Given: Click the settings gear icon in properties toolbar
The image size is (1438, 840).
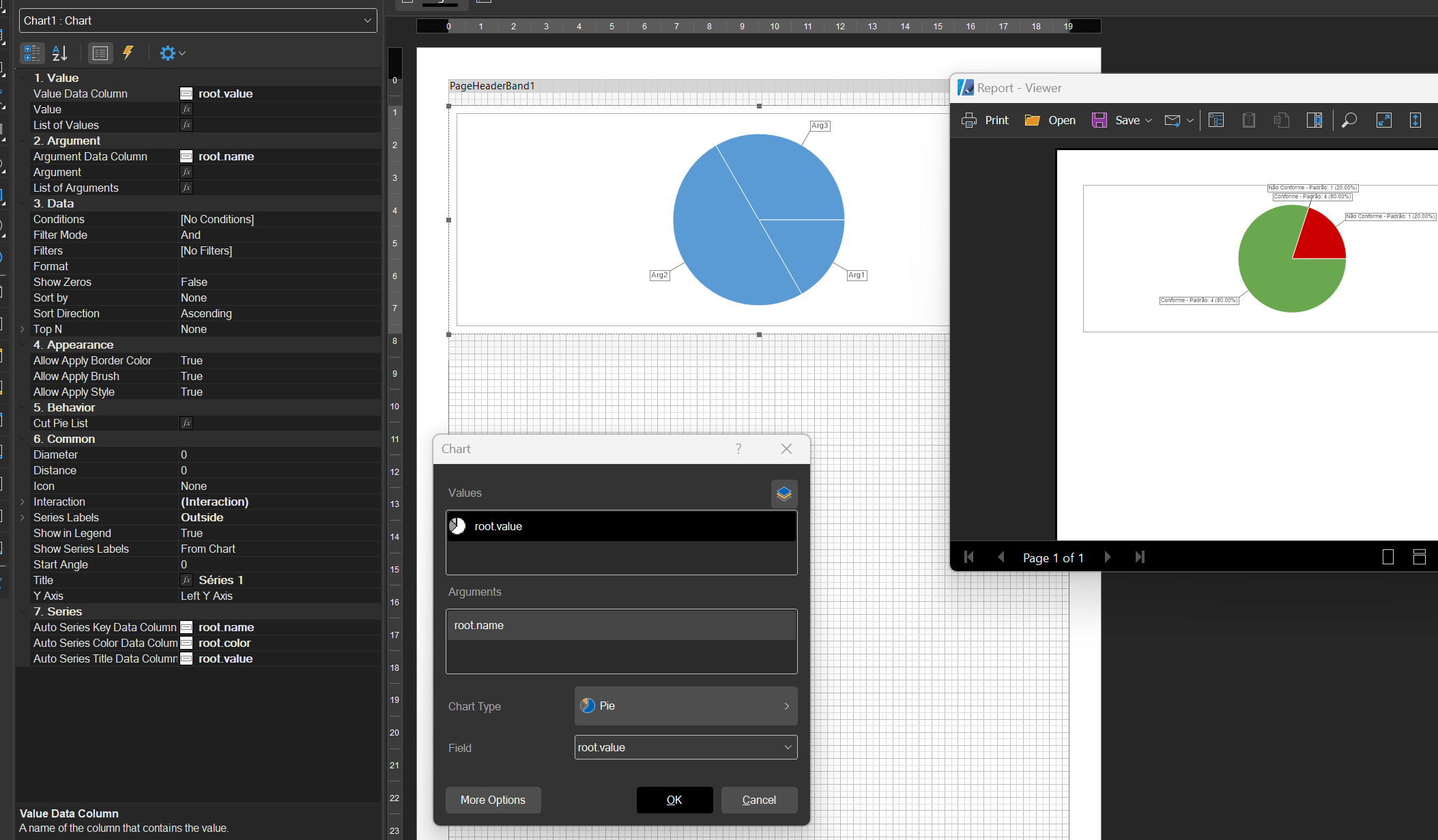Looking at the screenshot, I should (x=167, y=53).
